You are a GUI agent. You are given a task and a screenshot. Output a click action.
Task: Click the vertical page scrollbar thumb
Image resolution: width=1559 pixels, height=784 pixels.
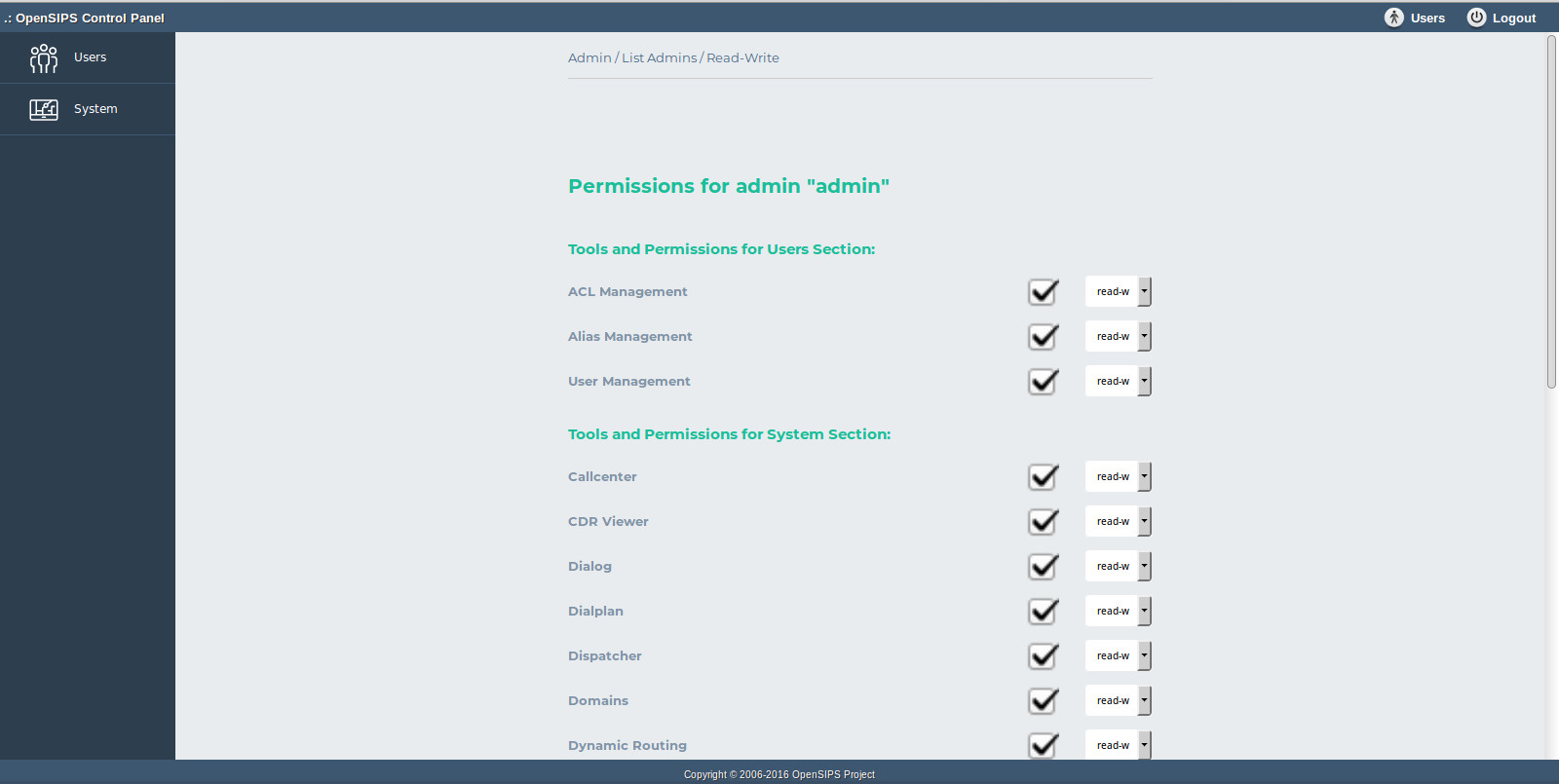tap(1551, 211)
